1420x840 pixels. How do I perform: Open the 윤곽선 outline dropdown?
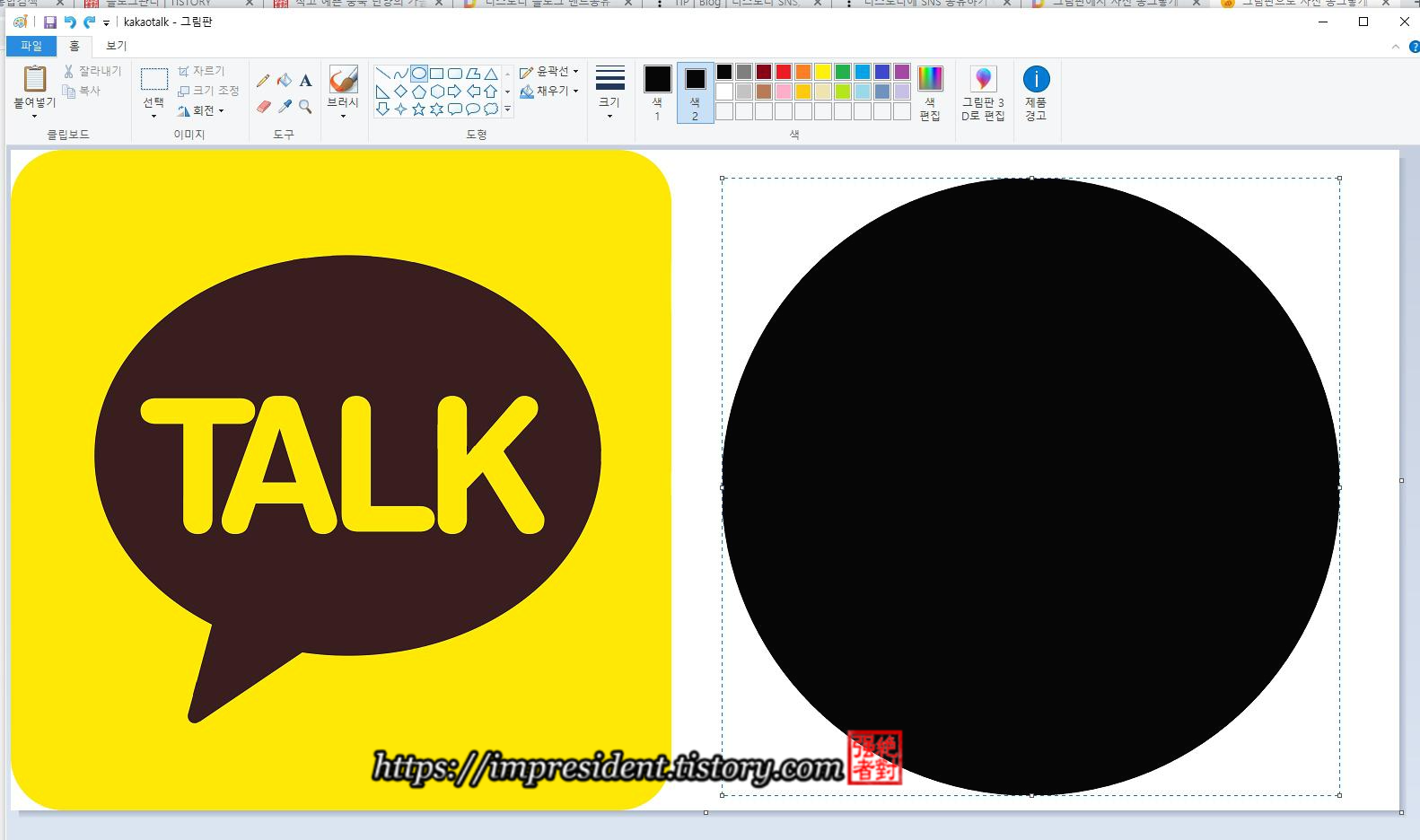click(x=549, y=72)
